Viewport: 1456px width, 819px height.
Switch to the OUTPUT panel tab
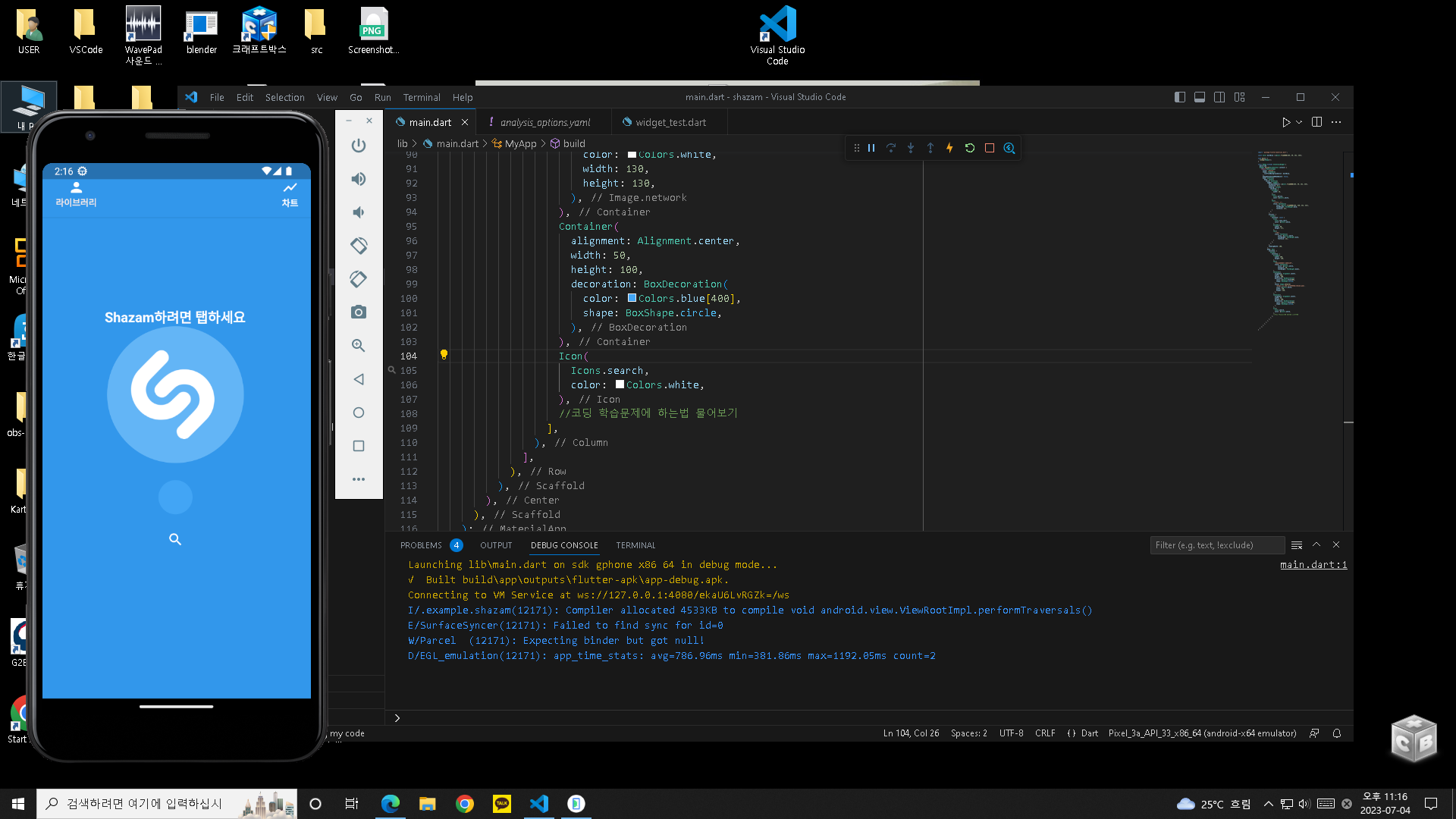point(496,545)
